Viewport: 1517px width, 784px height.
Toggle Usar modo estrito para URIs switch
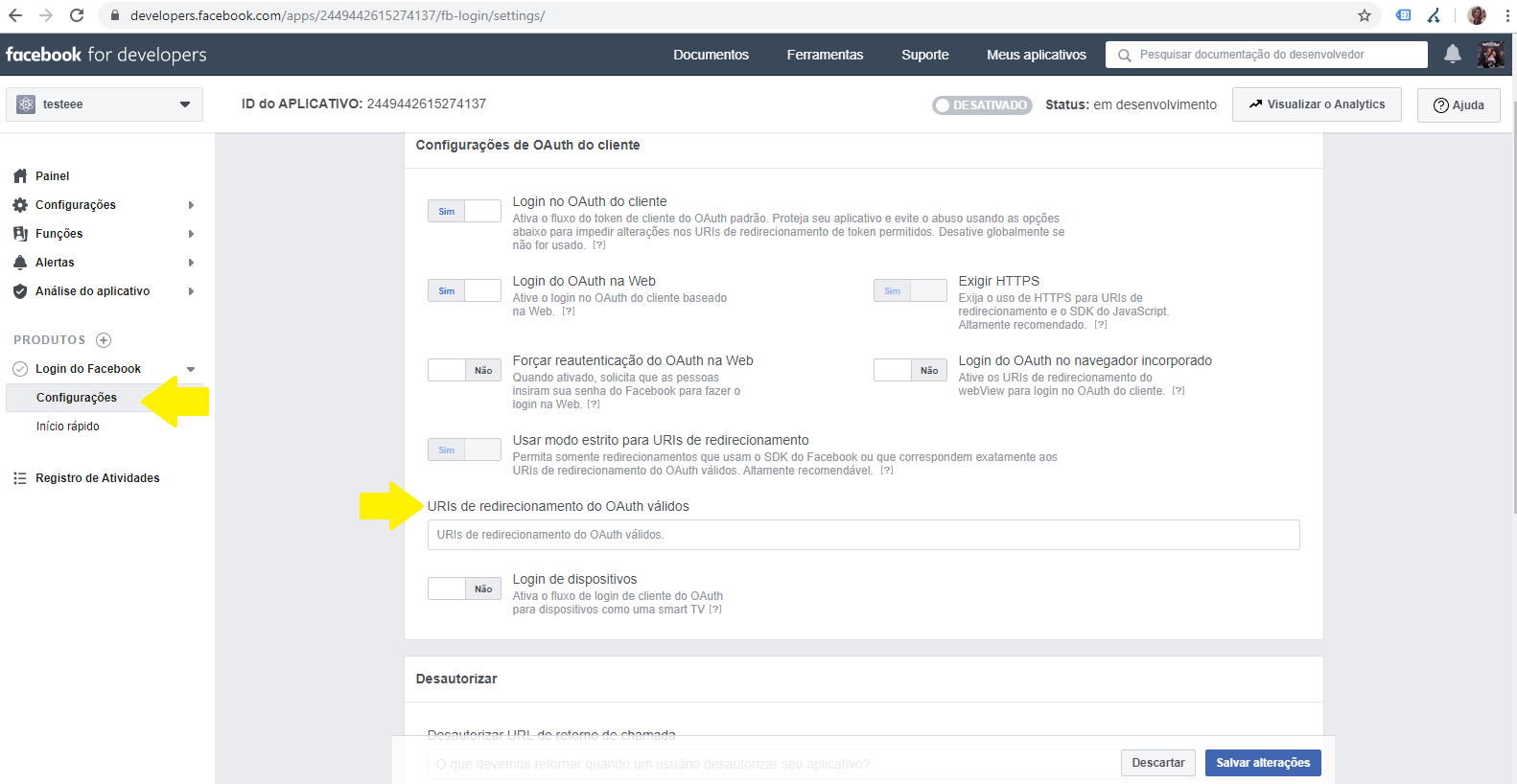pyautogui.click(x=464, y=450)
